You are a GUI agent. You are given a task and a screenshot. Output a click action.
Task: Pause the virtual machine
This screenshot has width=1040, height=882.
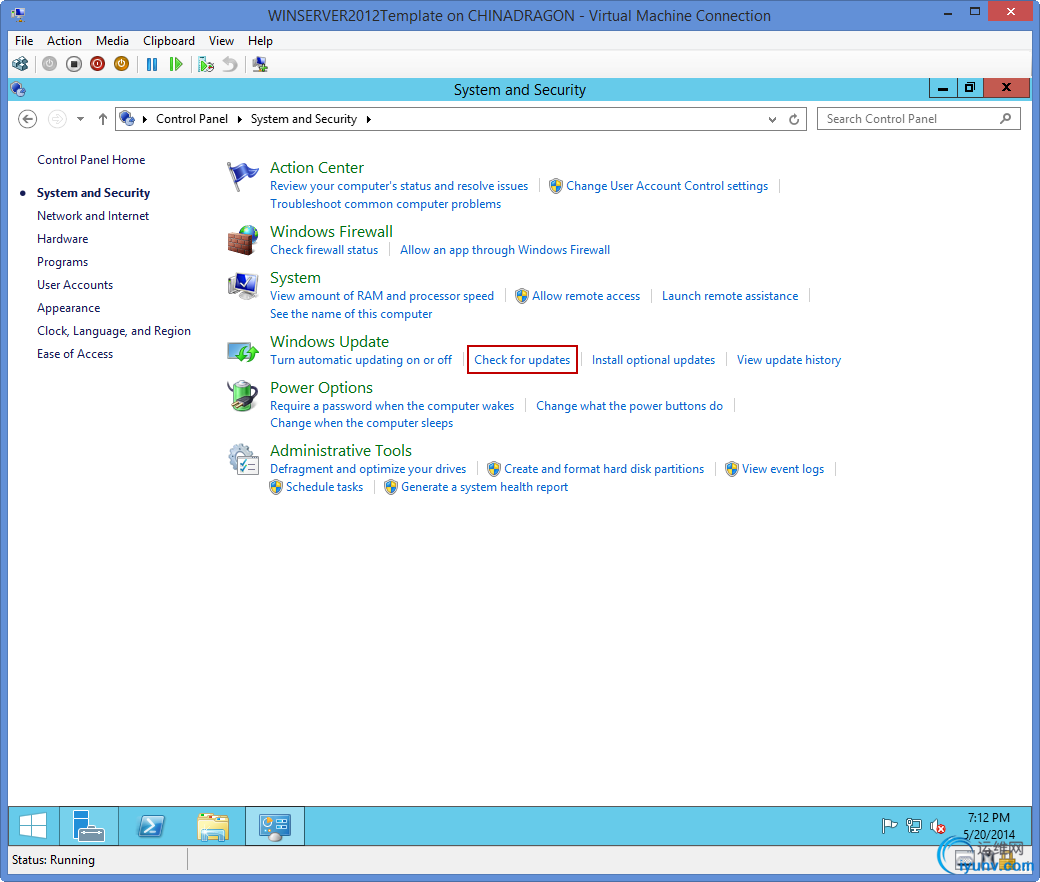pos(152,64)
